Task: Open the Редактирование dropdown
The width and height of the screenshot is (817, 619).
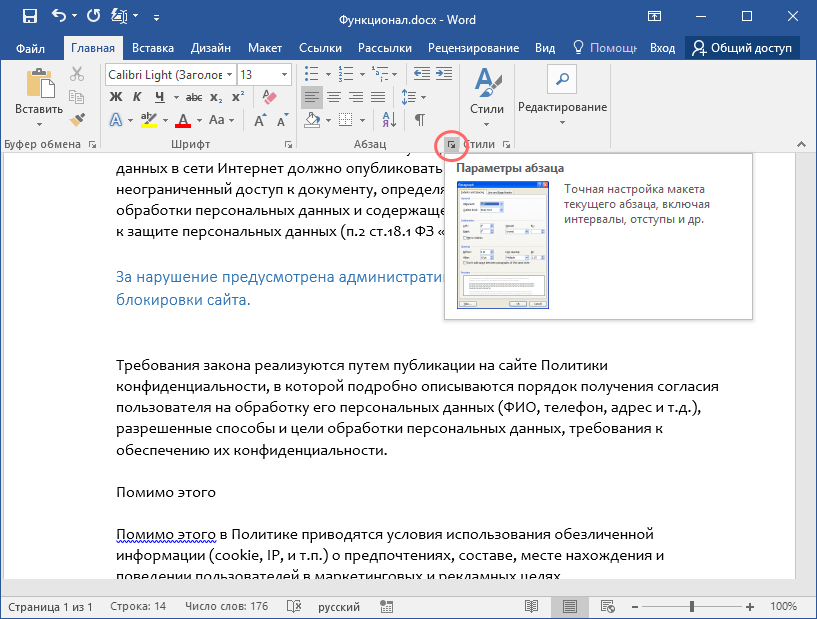Action: pyautogui.click(x=562, y=107)
